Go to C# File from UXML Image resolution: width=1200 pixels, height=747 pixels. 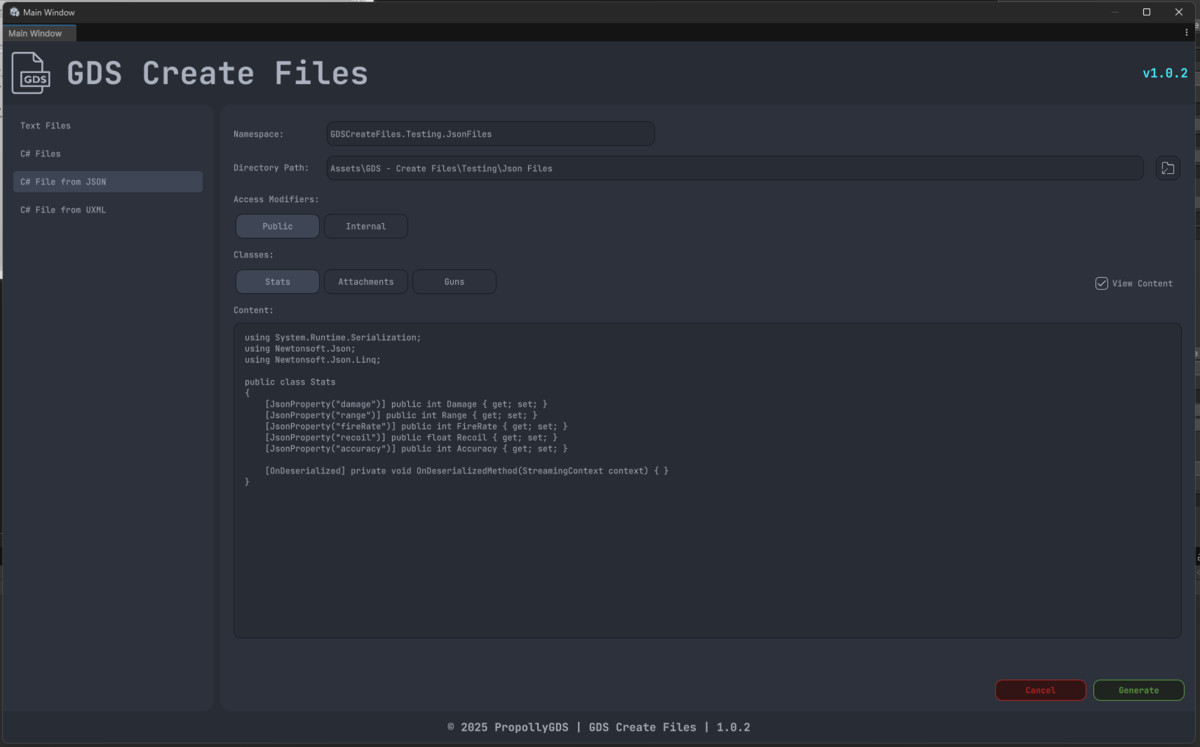(108, 210)
